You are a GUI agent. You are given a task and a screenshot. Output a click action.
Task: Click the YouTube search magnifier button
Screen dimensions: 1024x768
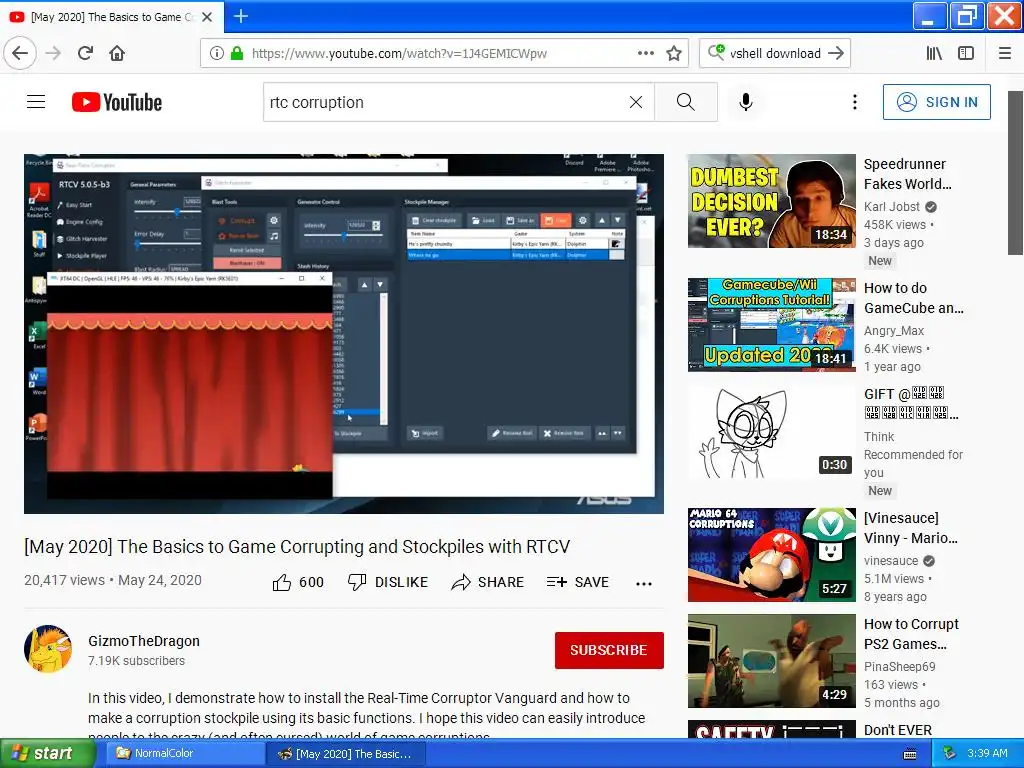(686, 102)
